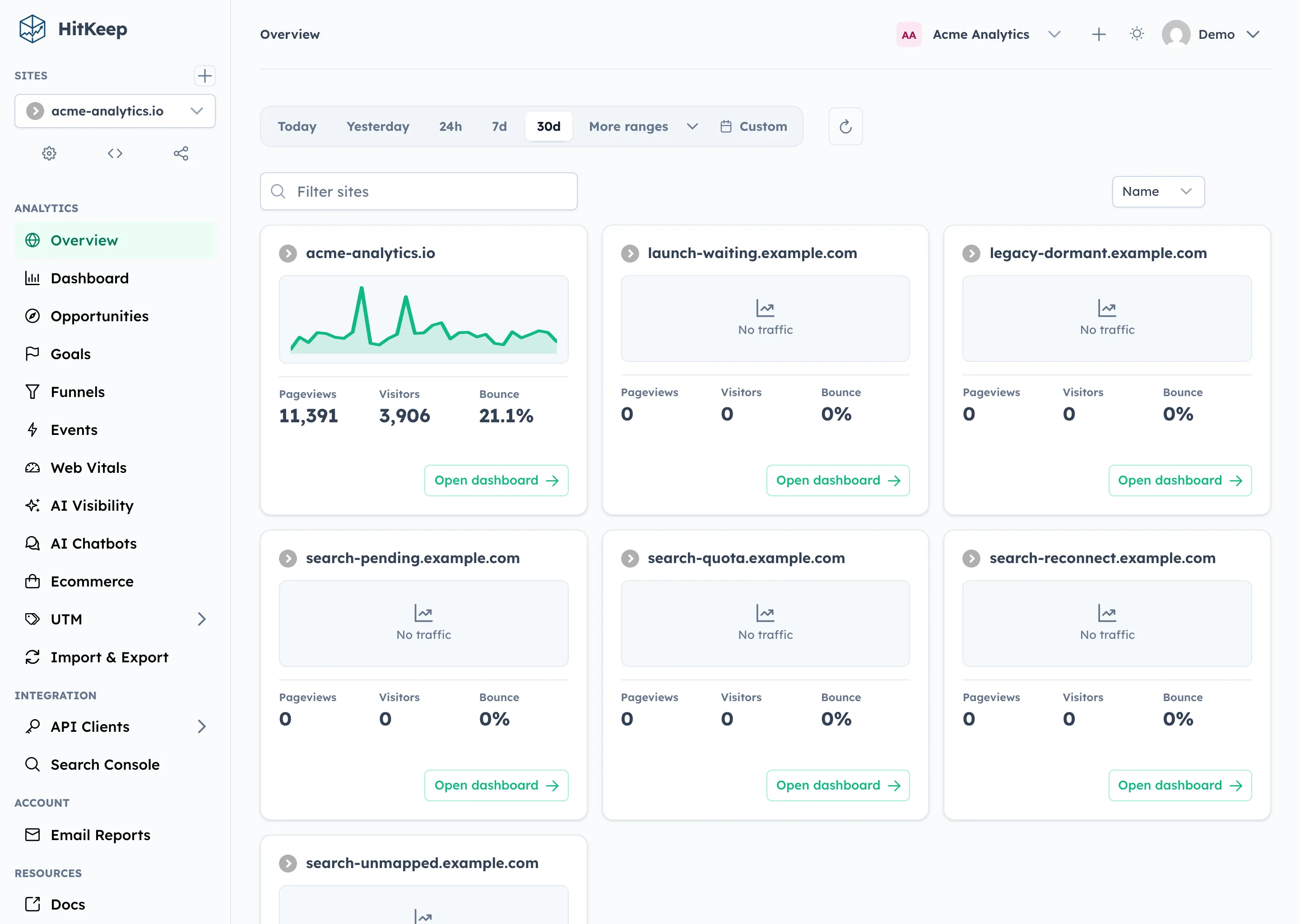
Task: Open the Name sort dropdown
Action: [x=1158, y=192]
